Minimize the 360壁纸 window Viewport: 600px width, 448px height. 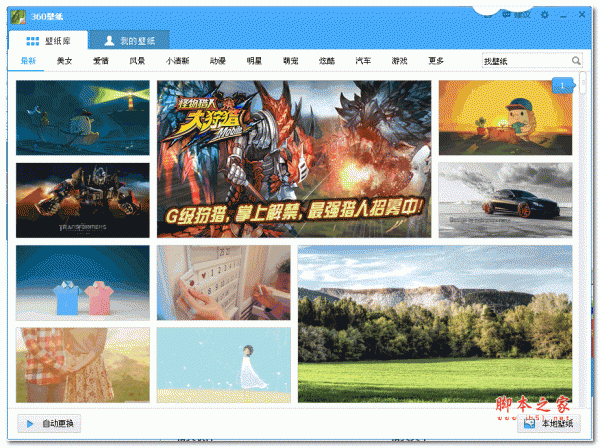coord(563,15)
